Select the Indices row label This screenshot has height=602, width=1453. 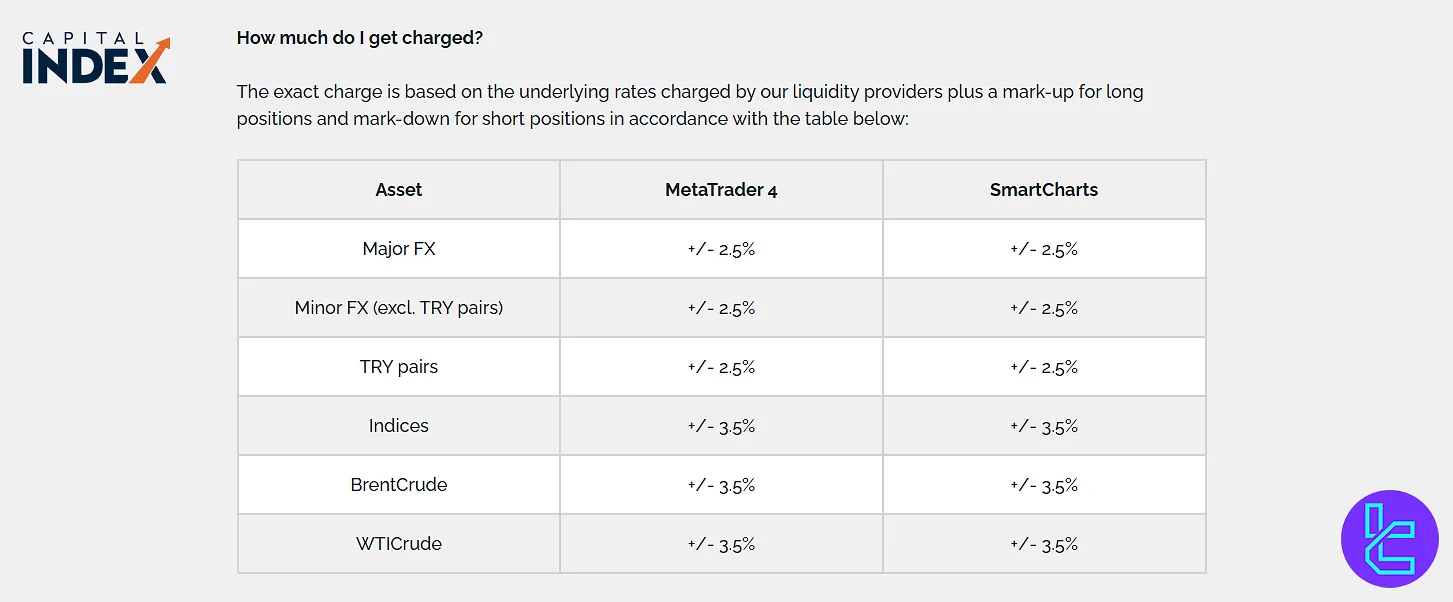click(399, 426)
